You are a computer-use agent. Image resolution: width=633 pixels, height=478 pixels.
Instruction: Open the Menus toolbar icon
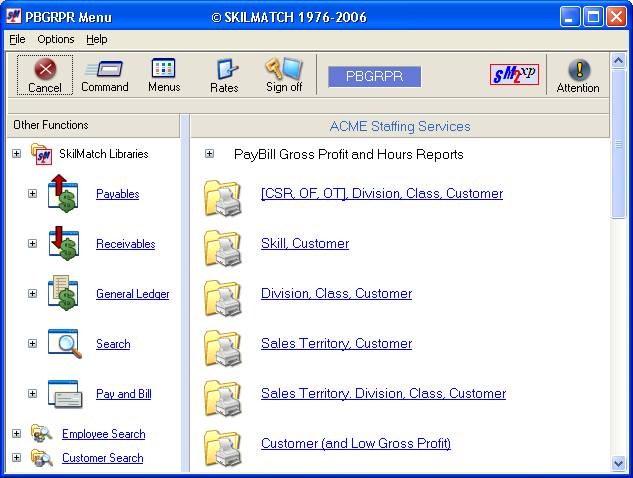point(163,68)
